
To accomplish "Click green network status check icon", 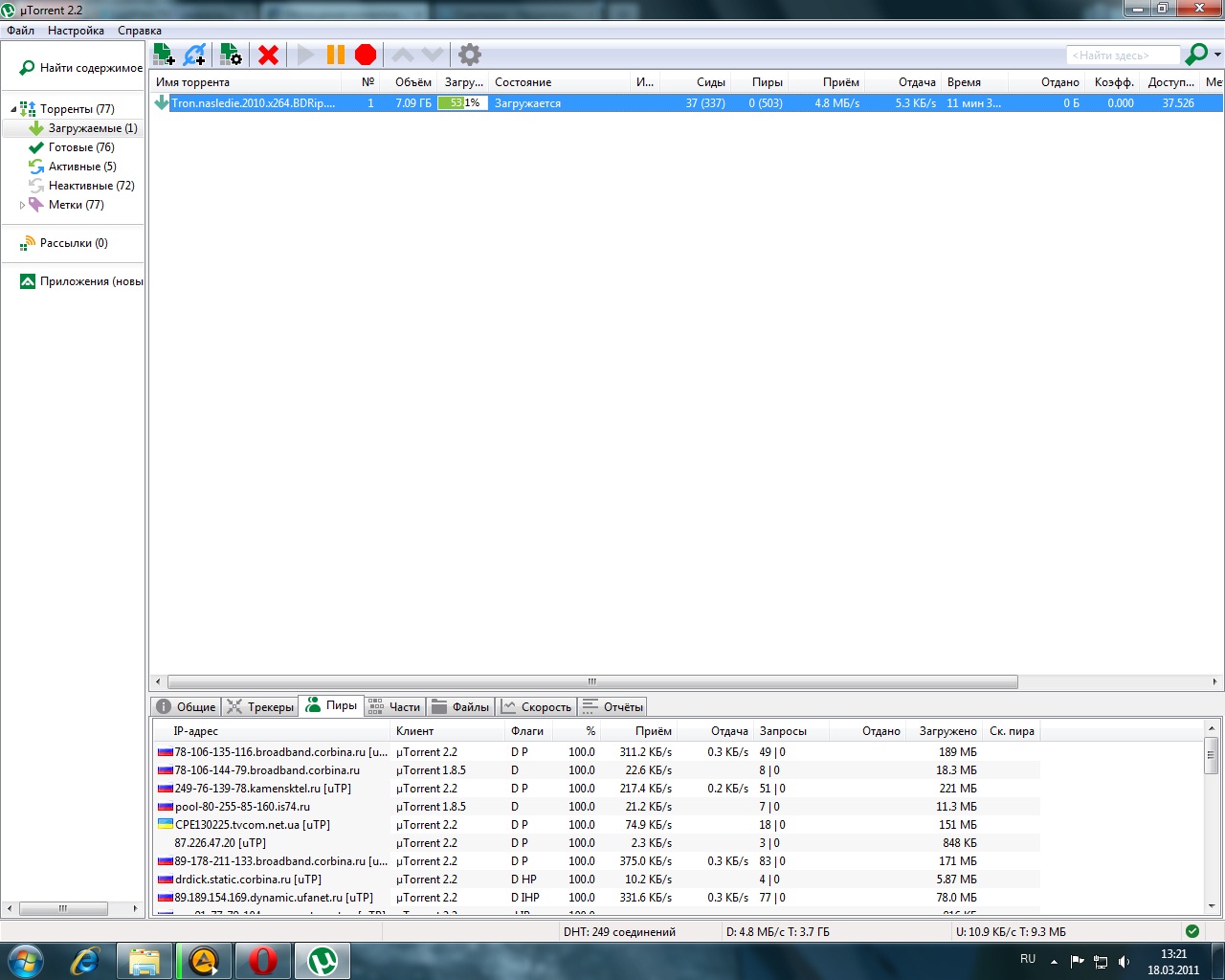I will point(1192,931).
